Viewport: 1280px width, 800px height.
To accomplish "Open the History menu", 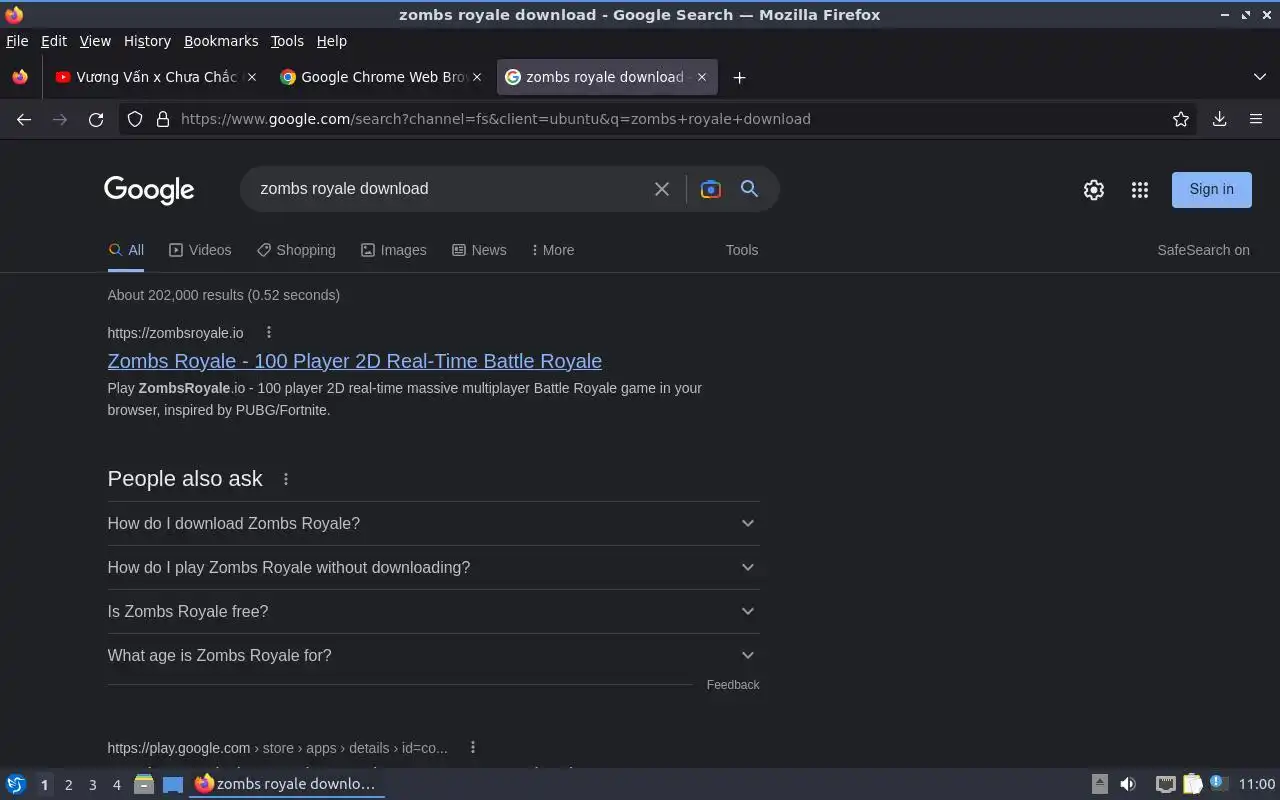I will [x=147, y=41].
